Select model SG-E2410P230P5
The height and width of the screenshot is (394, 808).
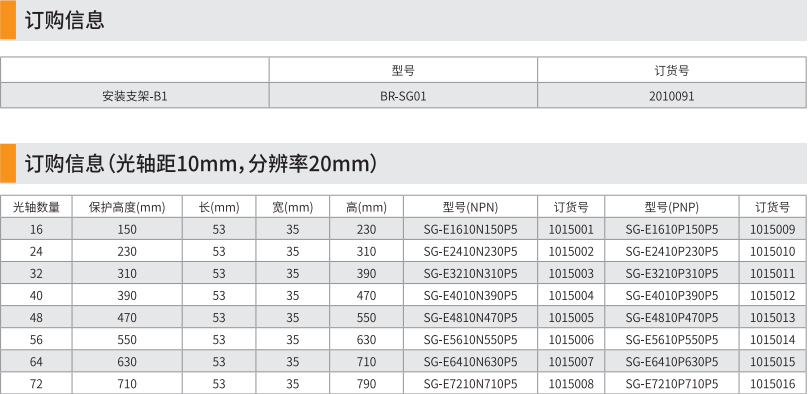pos(671,252)
